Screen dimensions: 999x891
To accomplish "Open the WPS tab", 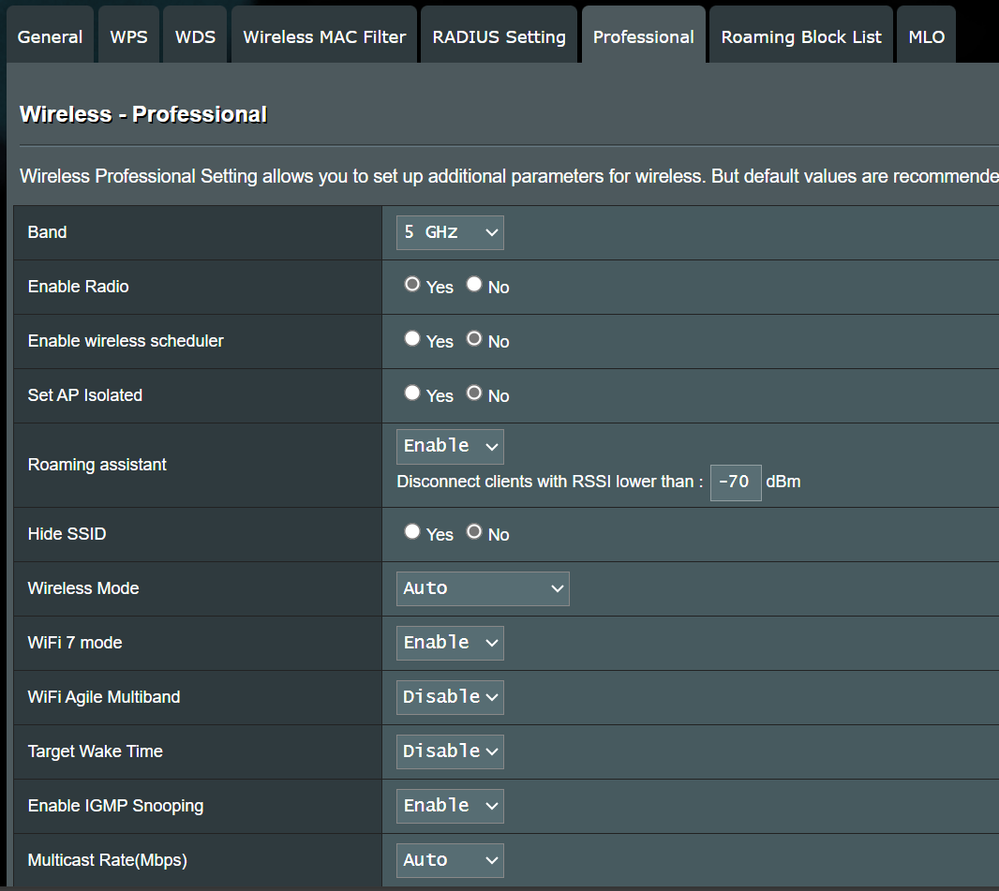I will [x=128, y=37].
